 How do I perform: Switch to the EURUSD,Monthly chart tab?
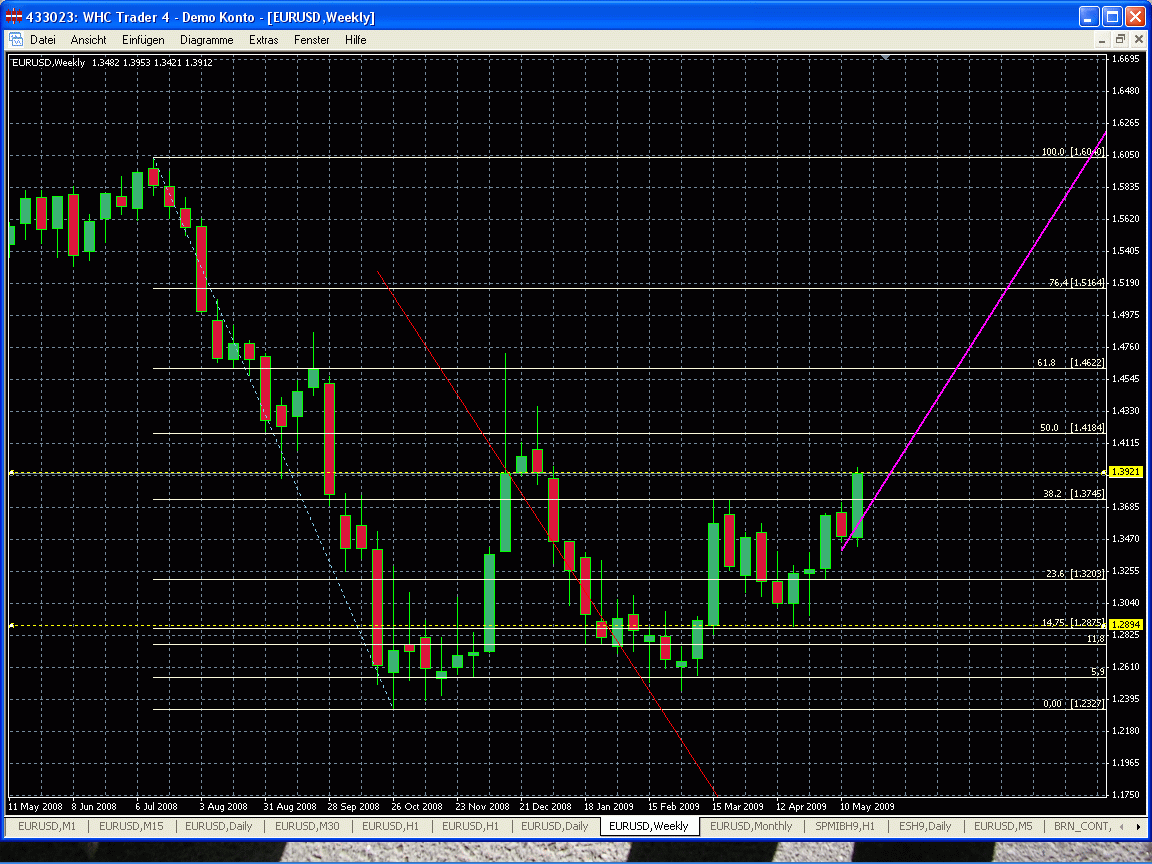click(751, 826)
